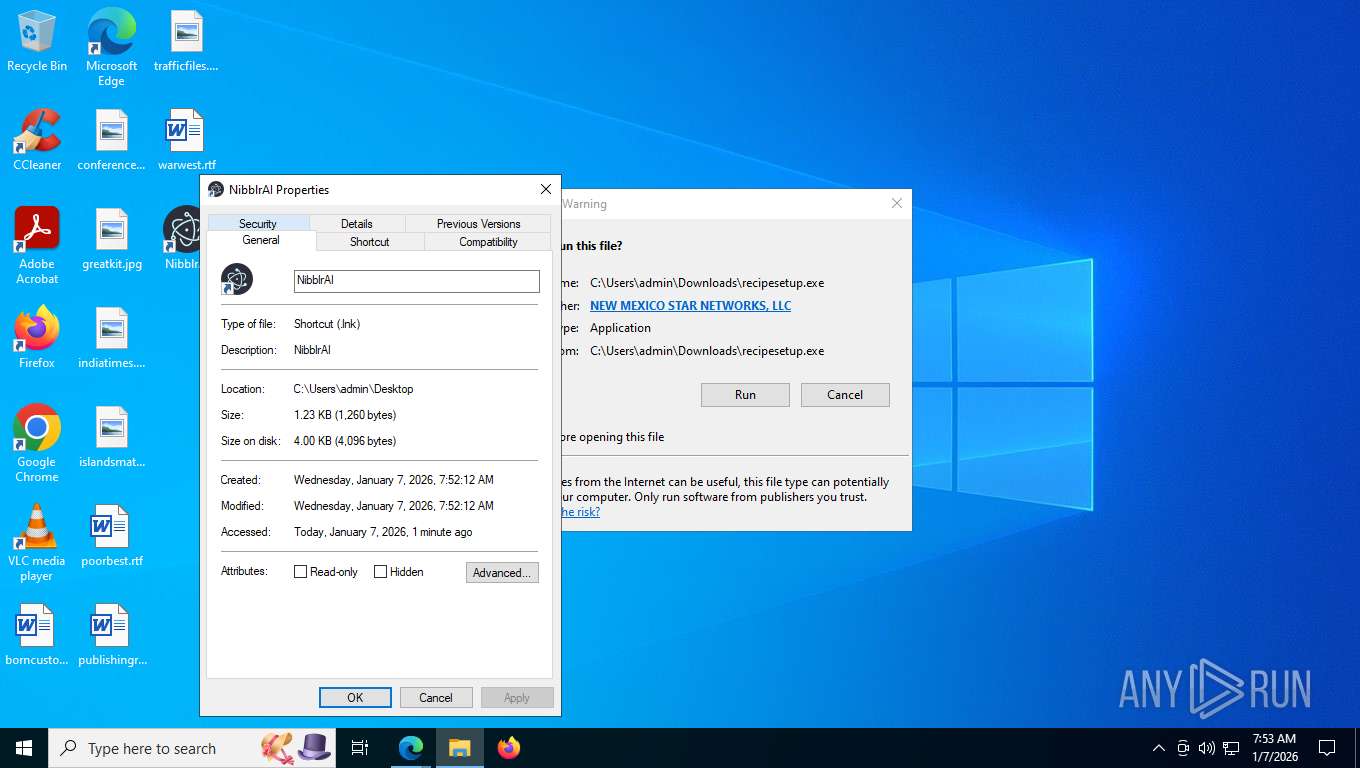Confirm Properties with OK button
Viewport: 1360px width, 768px height.
pos(355,698)
